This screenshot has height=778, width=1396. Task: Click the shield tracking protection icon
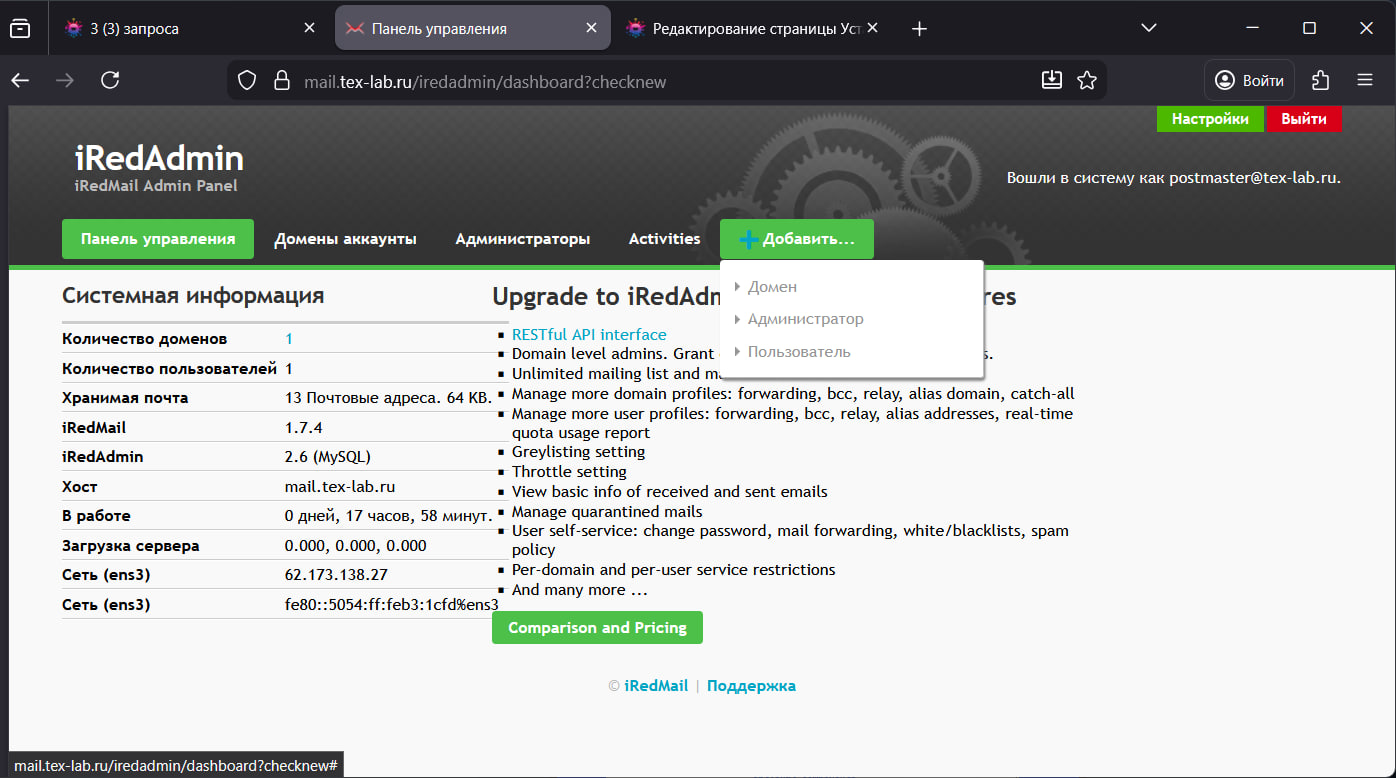click(248, 81)
